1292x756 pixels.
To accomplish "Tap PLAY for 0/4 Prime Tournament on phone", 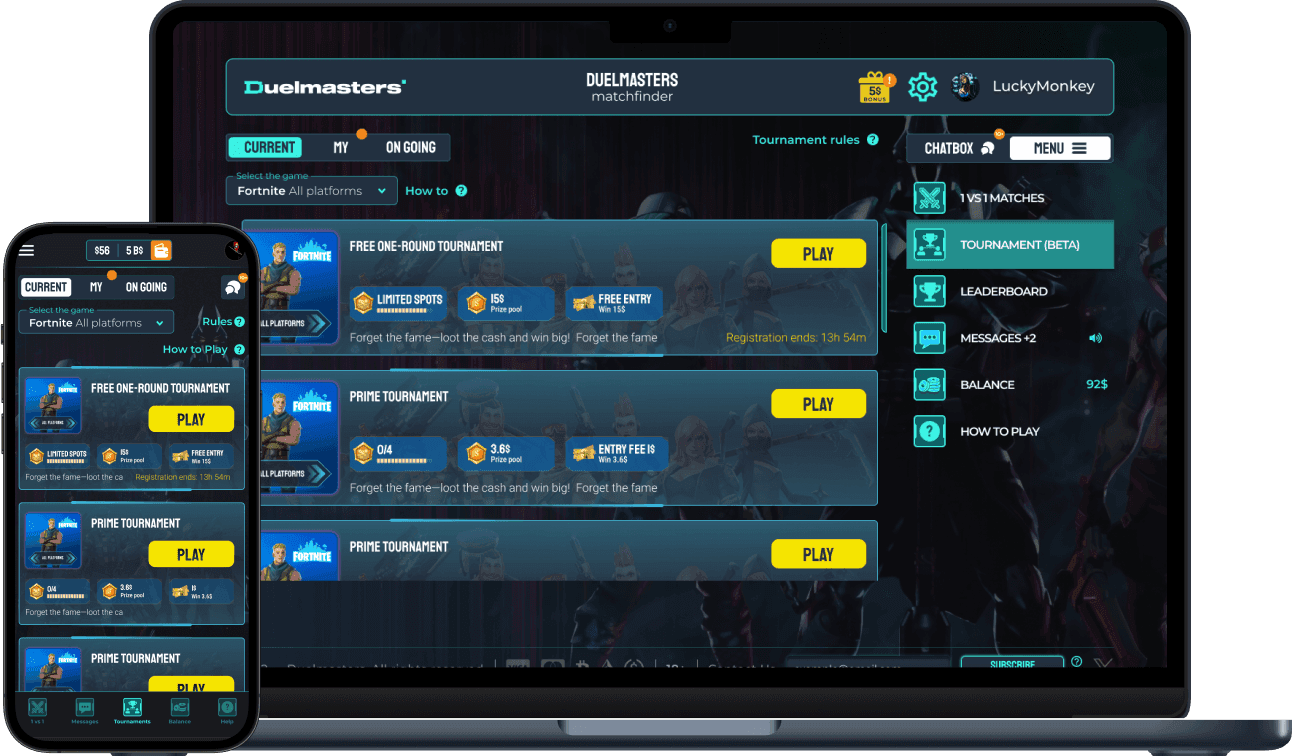I will 191,554.
